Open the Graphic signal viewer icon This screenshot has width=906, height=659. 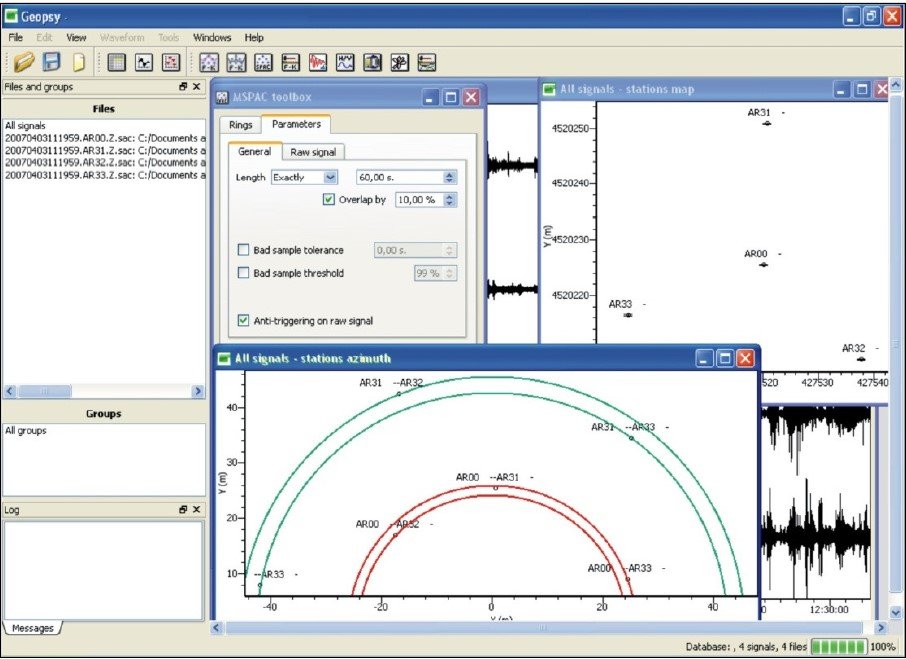pyautogui.click(x=144, y=62)
